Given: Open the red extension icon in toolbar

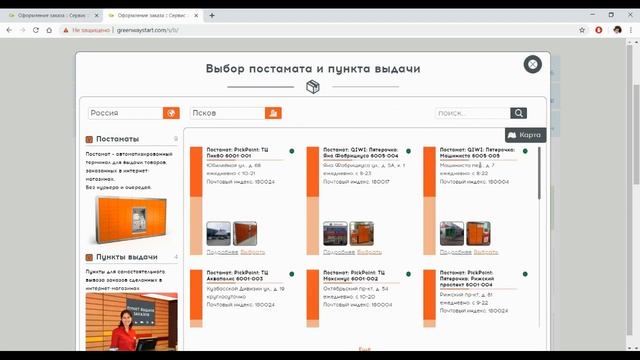Looking at the screenshot, I should pos(599,30).
